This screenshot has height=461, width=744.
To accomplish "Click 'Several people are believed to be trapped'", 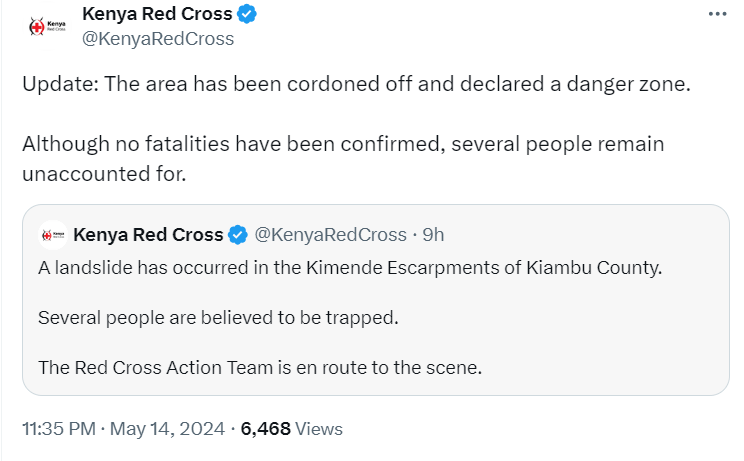I will (x=218, y=318).
